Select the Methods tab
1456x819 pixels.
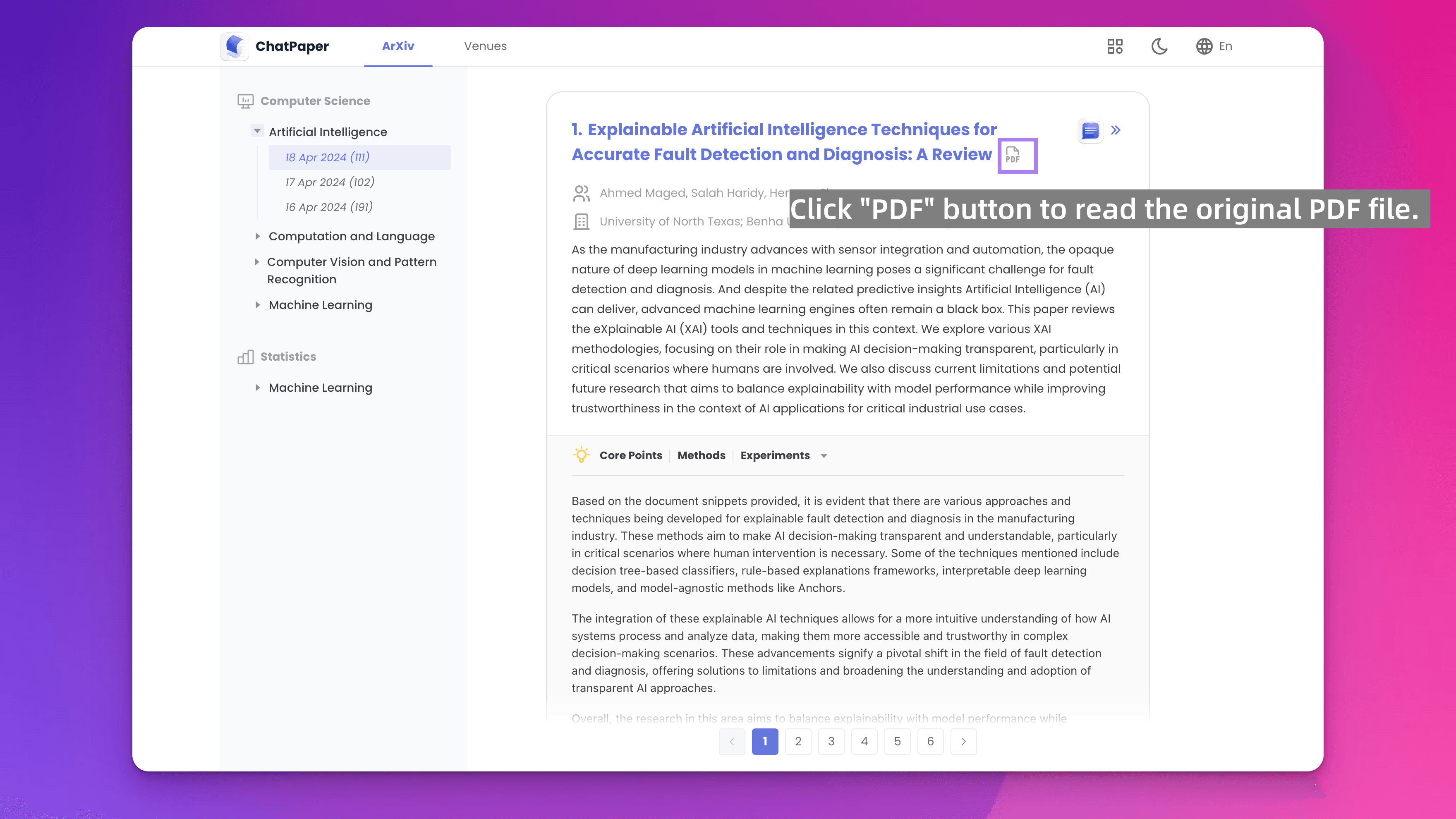(701, 455)
